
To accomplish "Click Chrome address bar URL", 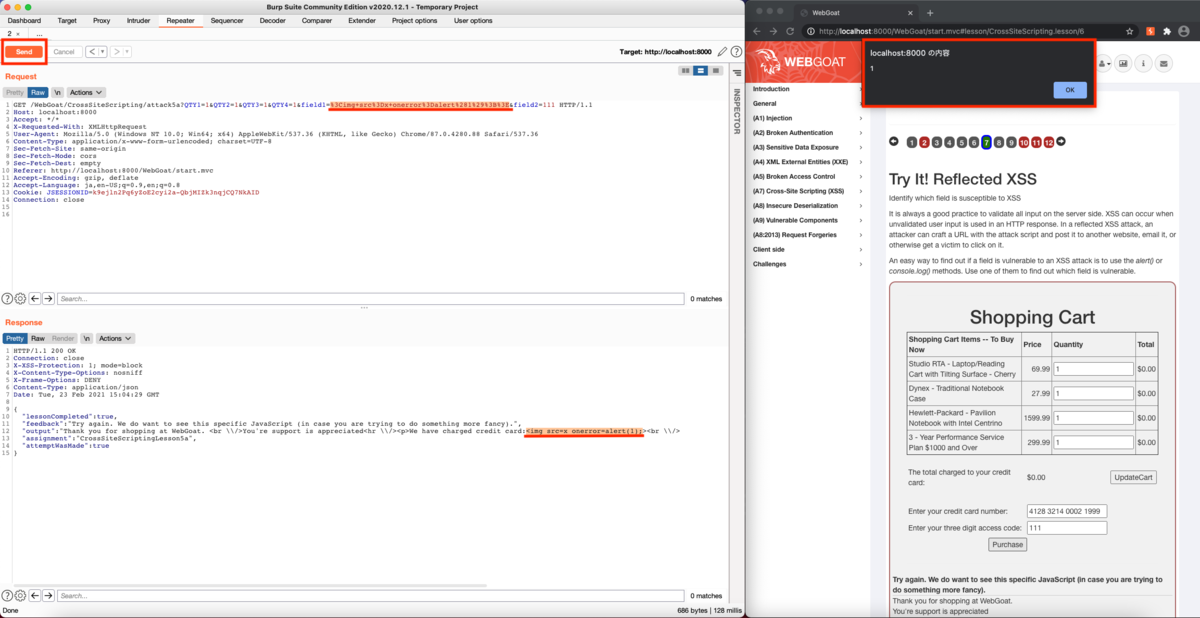I will [x=950, y=31].
